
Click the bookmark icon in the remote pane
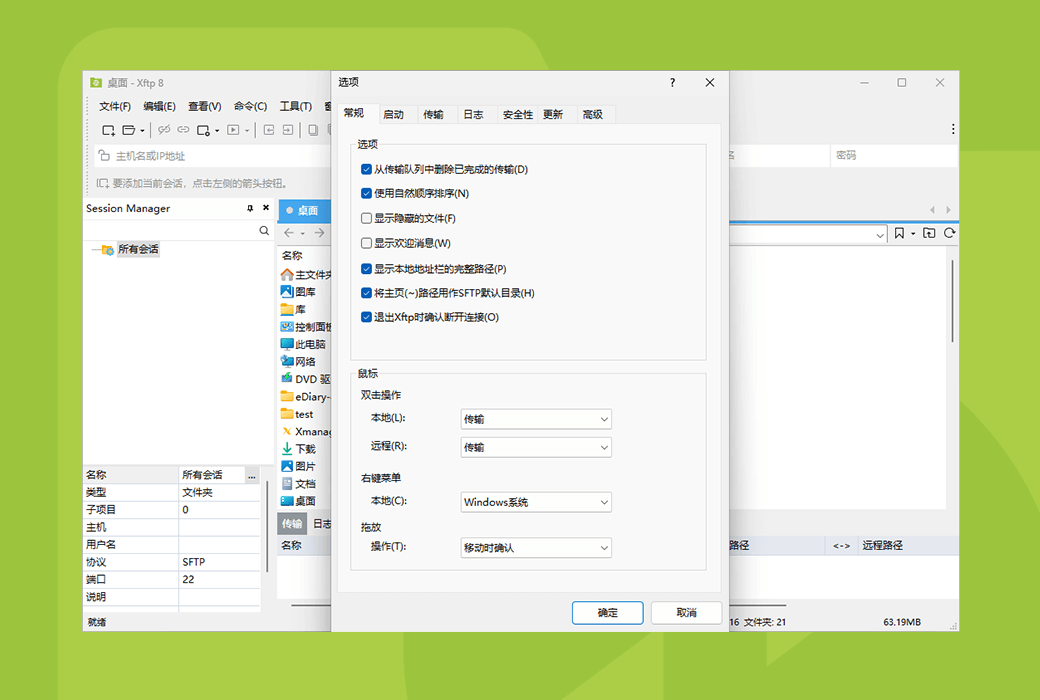coord(899,233)
